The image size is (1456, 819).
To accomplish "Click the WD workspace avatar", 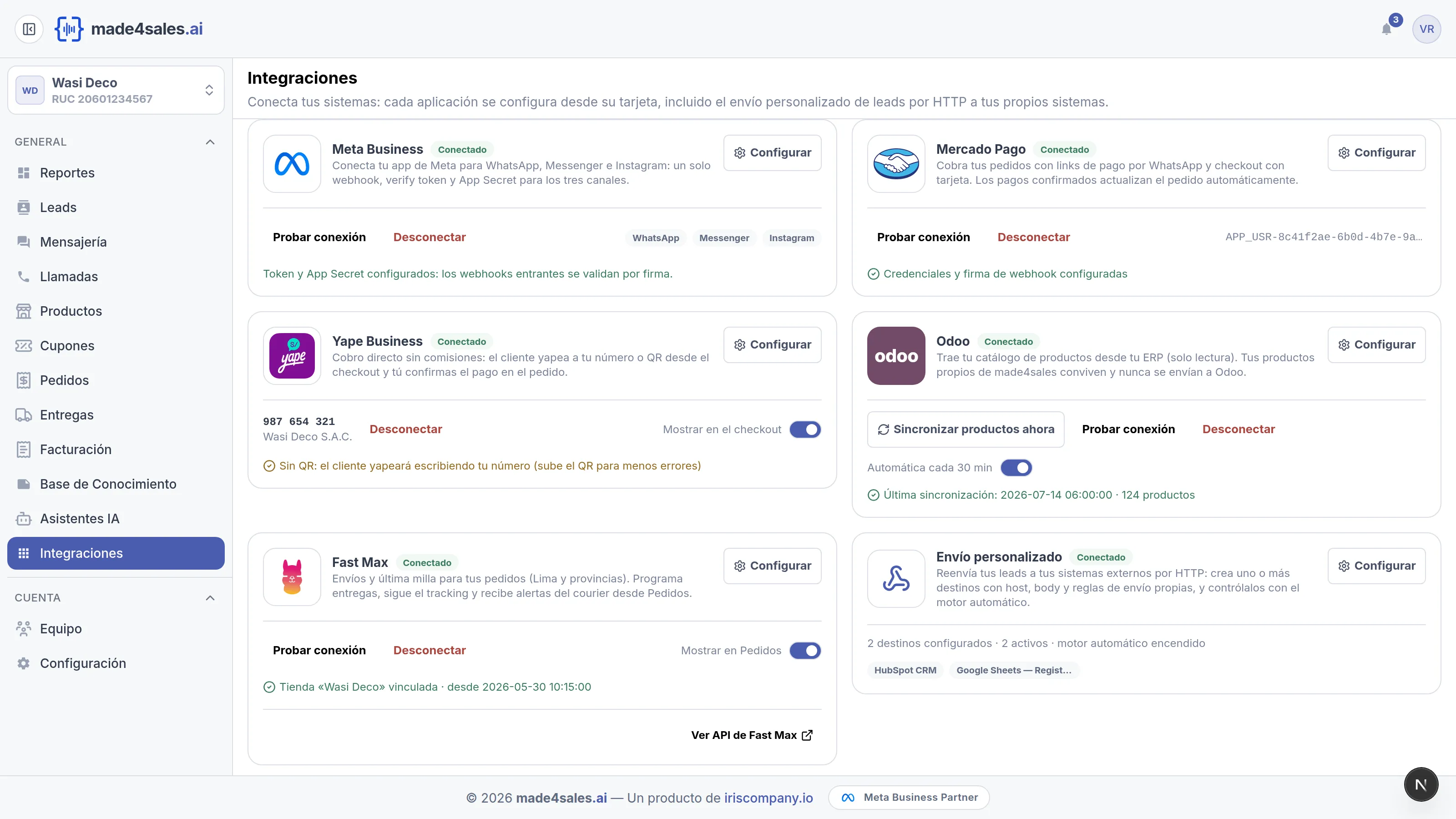I will tap(30, 91).
